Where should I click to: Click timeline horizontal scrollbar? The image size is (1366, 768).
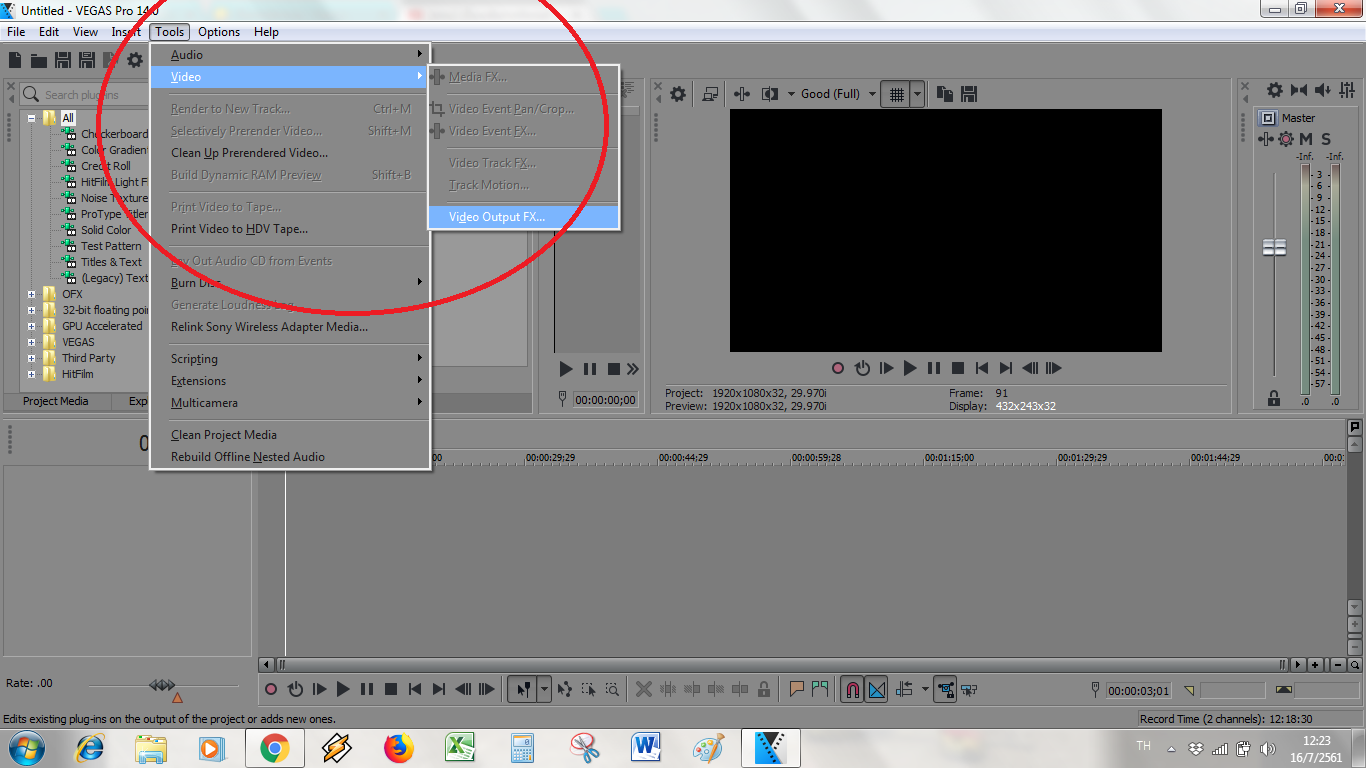[781, 664]
